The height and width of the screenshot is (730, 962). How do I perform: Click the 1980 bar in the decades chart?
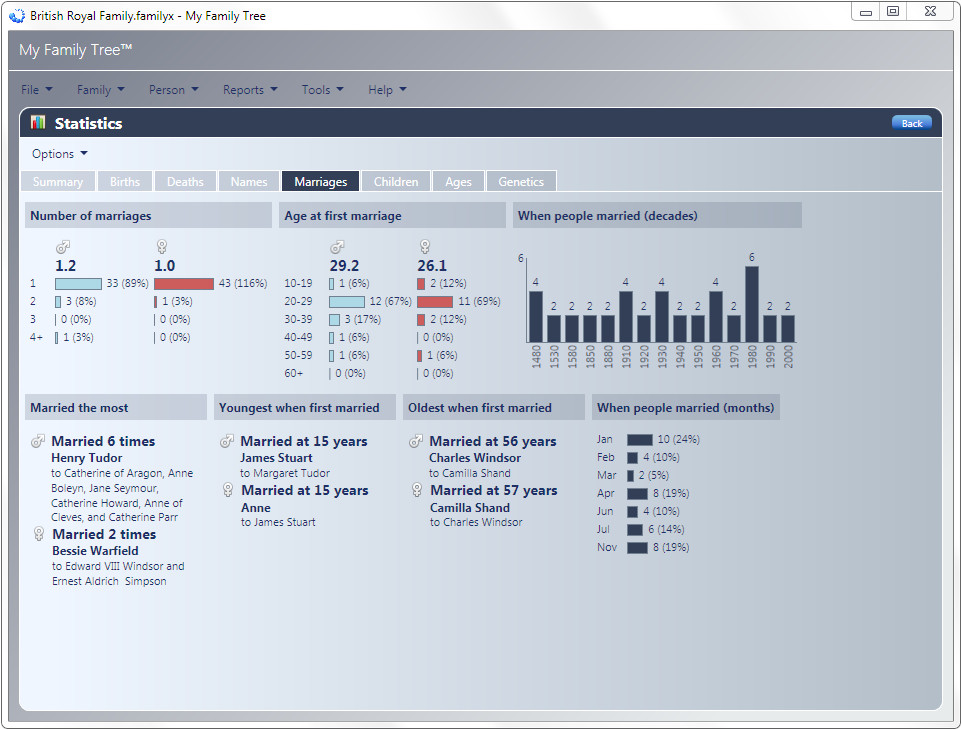(752, 304)
